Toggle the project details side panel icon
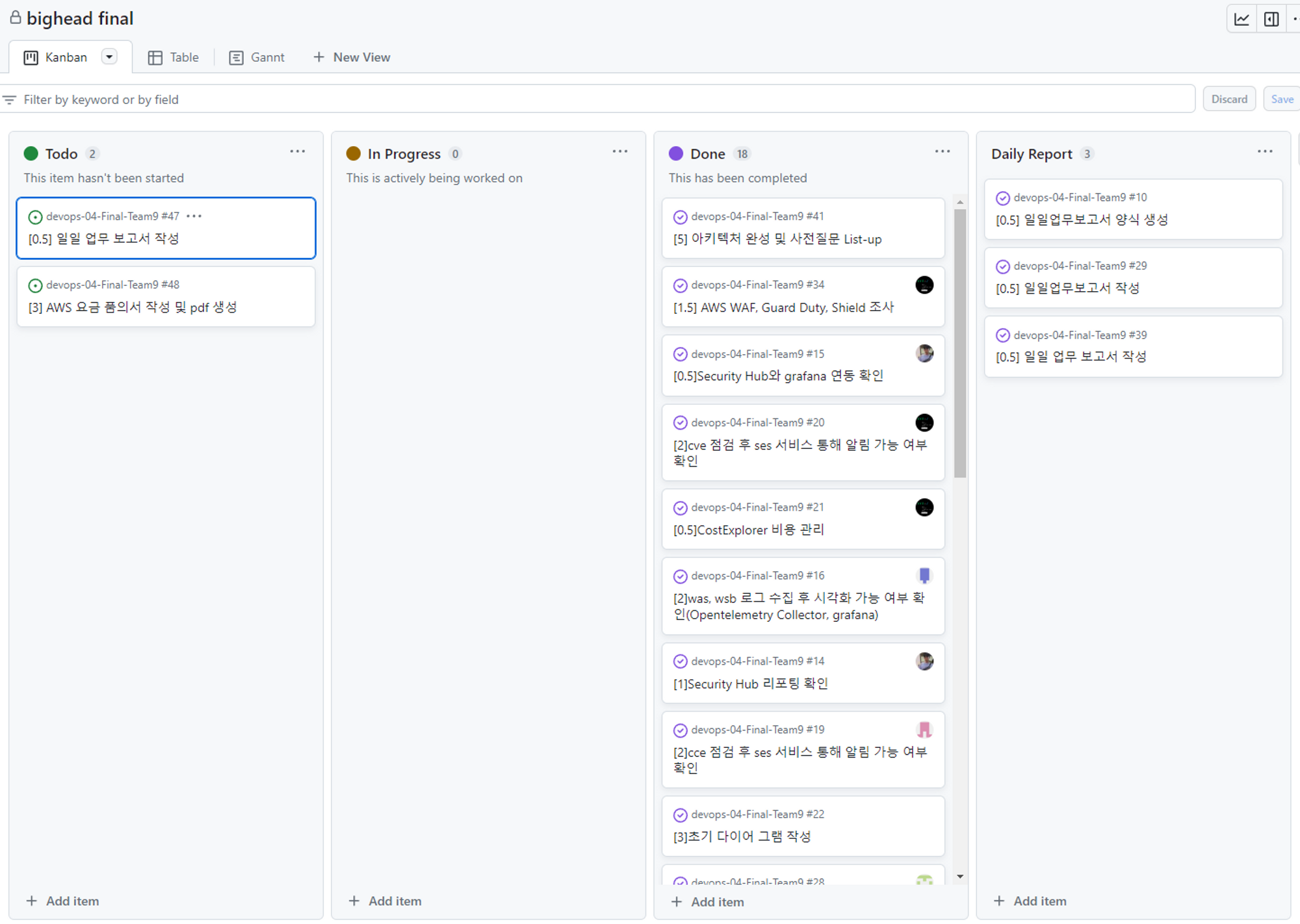Image resolution: width=1300 pixels, height=924 pixels. click(x=1271, y=19)
